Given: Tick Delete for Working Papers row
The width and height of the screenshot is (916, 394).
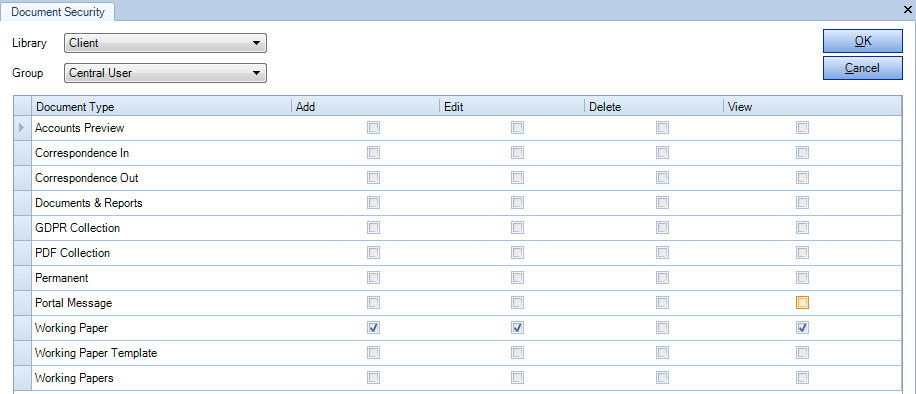Looking at the screenshot, I should [662, 378].
